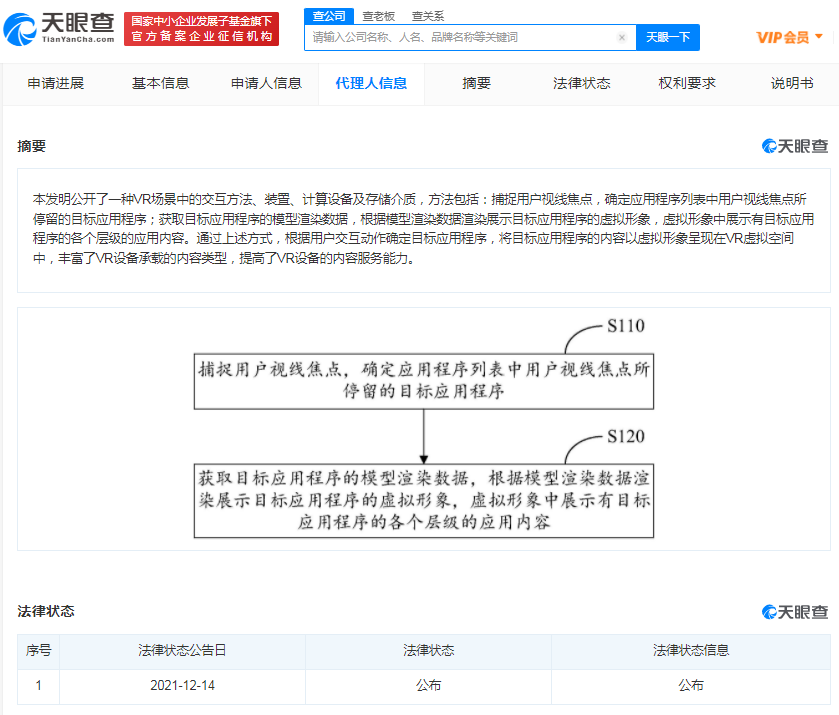
Task: Switch to the 查老板 menu item
Action: 377,16
